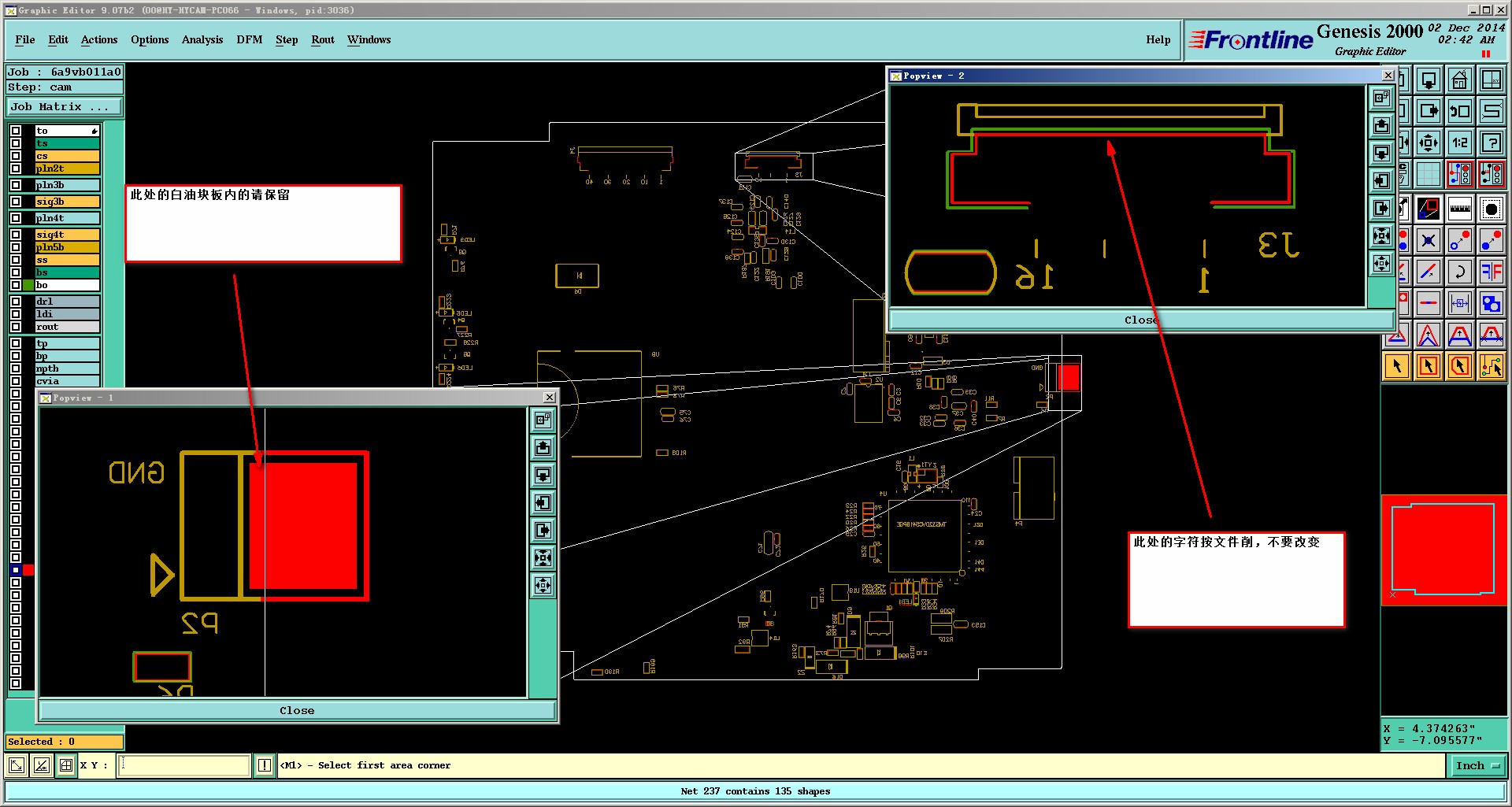Image resolution: width=1512 pixels, height=807 pixels.
Task: Click the black-red net highlight icon
Action: 1492,174
